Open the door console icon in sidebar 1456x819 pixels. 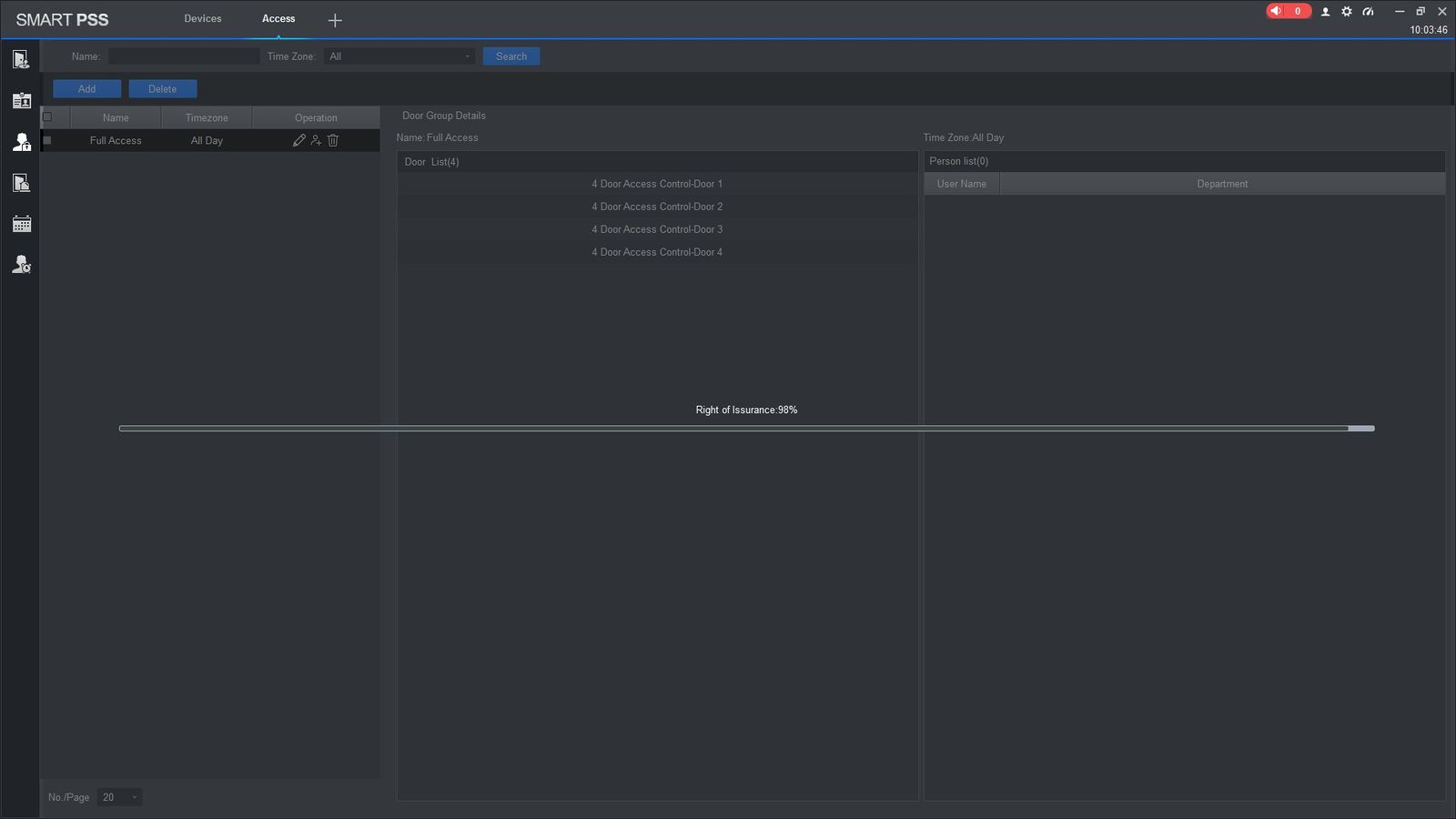pos(21,60)
